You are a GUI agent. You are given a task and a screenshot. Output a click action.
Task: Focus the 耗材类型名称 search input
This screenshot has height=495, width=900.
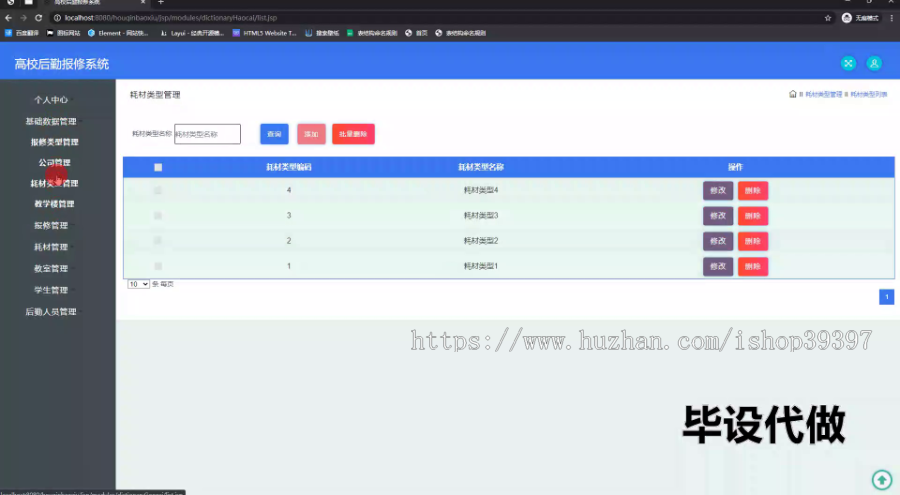pos(207,134)
